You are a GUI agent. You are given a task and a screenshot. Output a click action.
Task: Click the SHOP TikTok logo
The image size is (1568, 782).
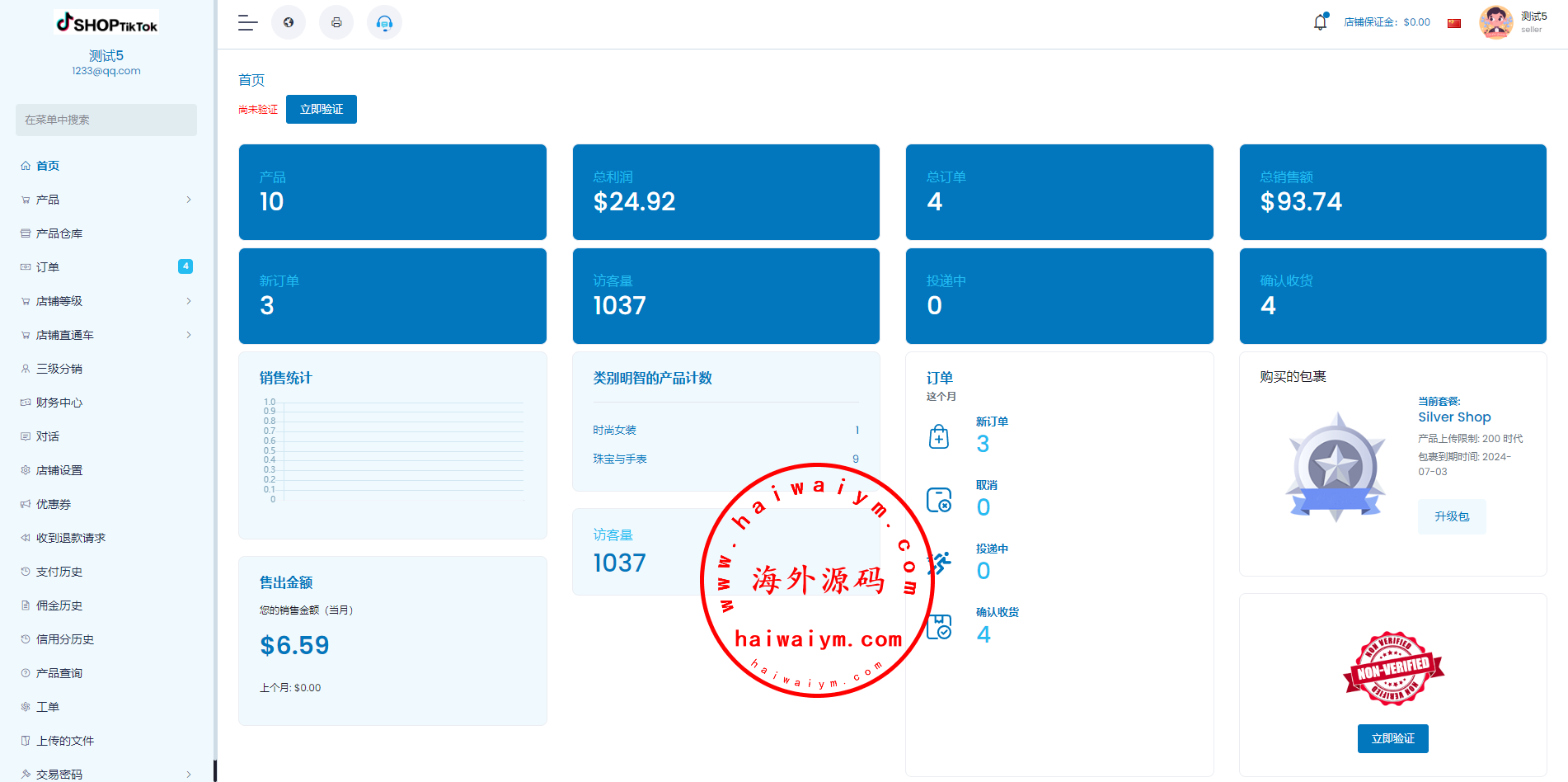[x=106, y=24]
